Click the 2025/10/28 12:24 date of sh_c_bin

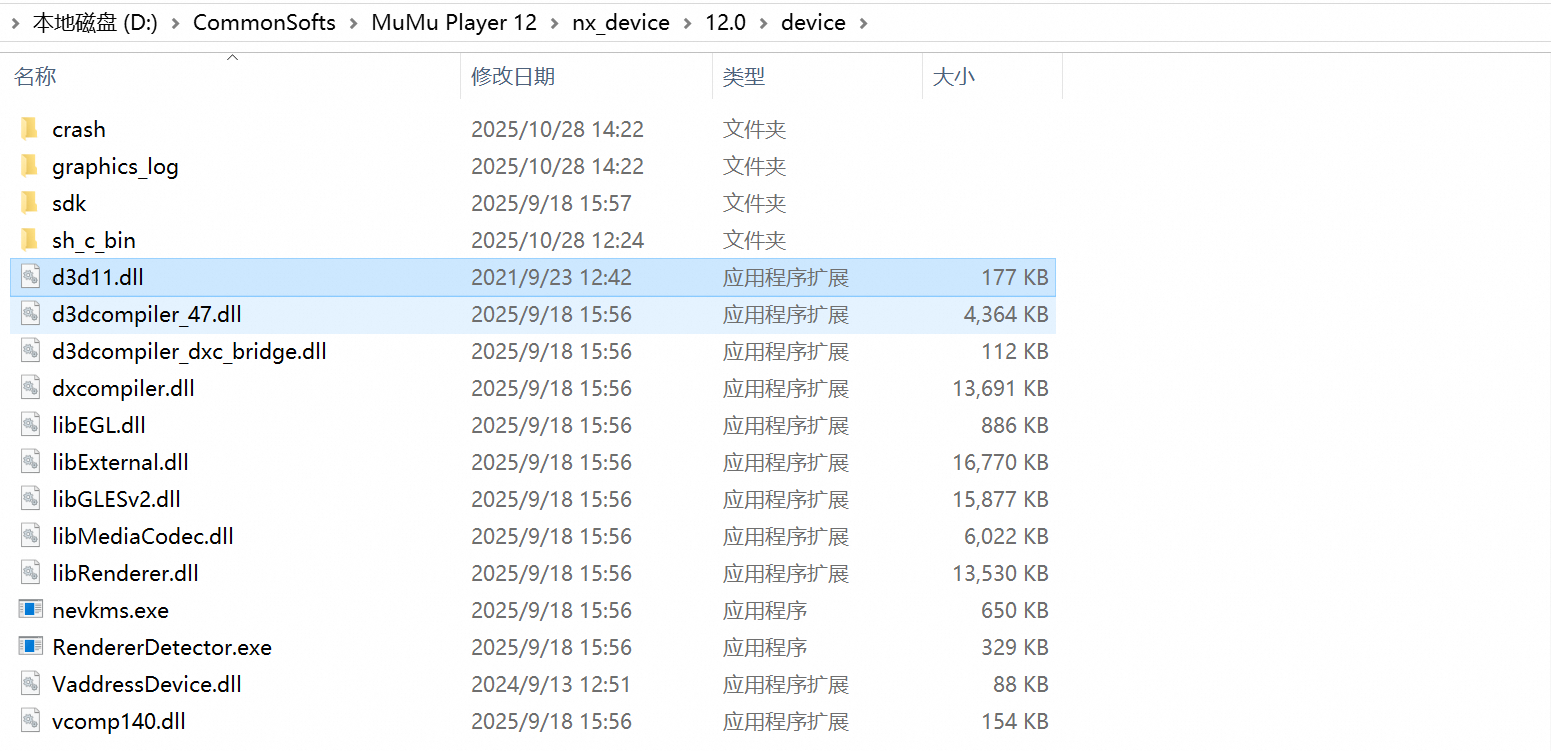pyautogui.click(x=557, y=241)
